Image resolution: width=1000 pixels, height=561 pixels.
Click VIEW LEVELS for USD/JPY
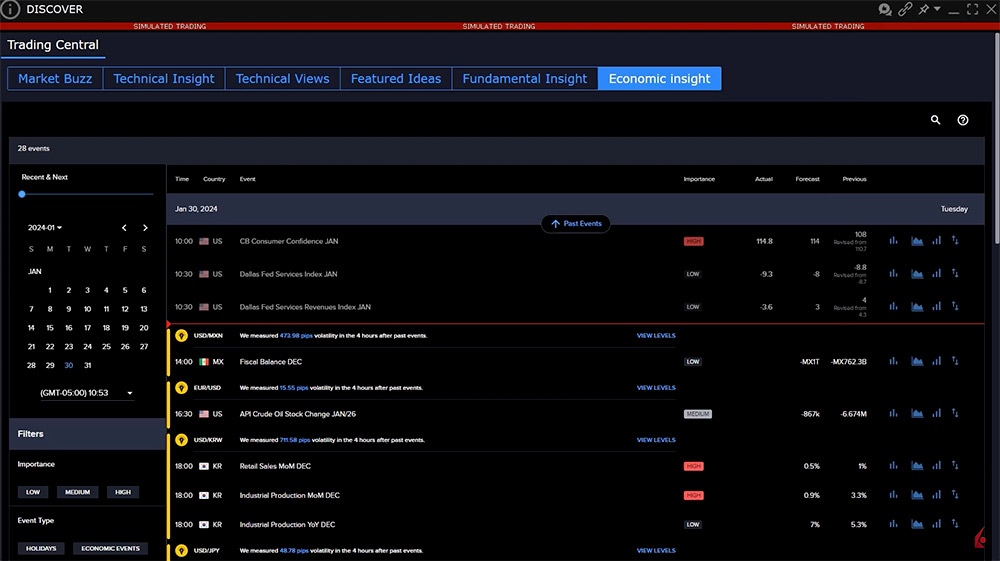point(656,550)
